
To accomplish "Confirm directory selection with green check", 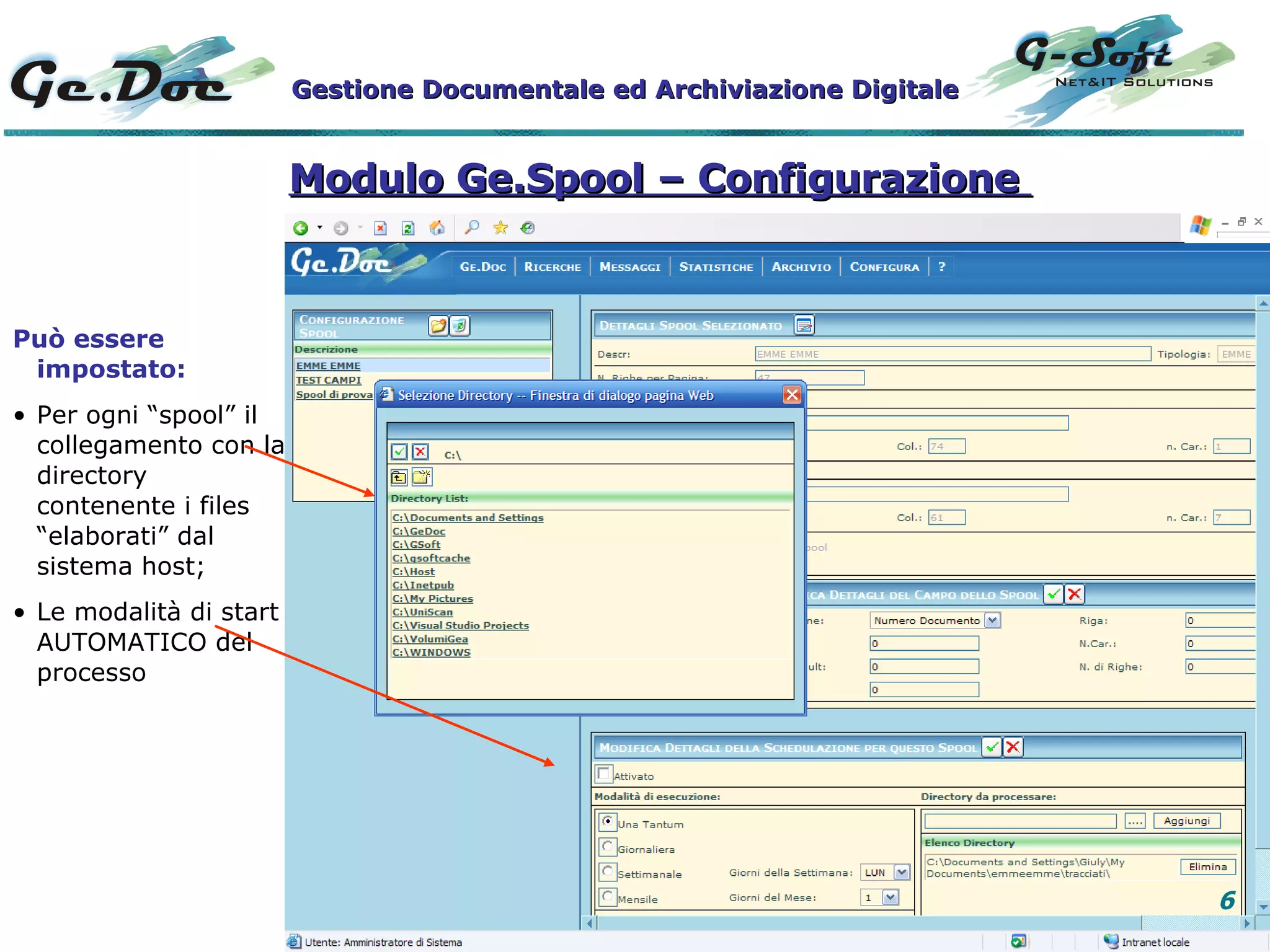I will [x=399, y=452].
